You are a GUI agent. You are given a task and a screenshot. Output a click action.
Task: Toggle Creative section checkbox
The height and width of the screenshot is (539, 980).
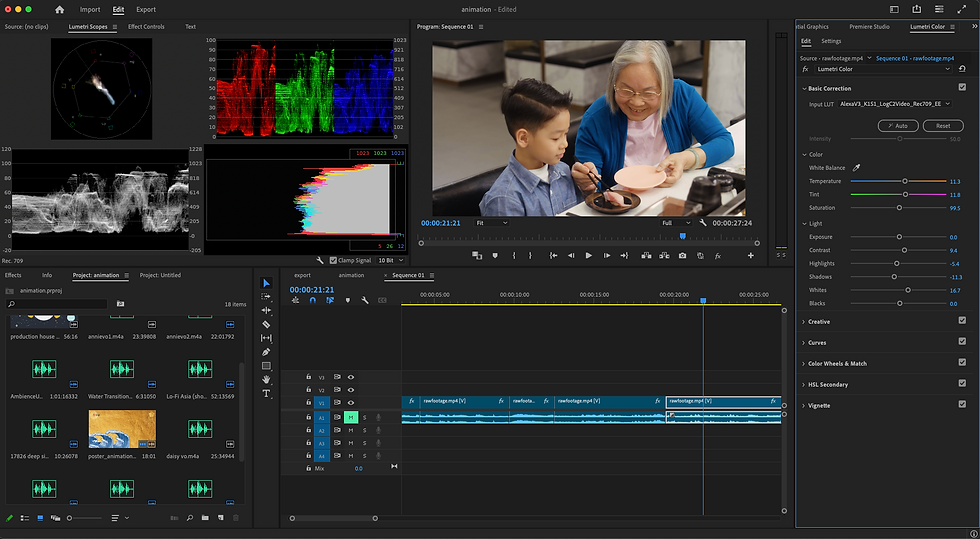(962, 321)
